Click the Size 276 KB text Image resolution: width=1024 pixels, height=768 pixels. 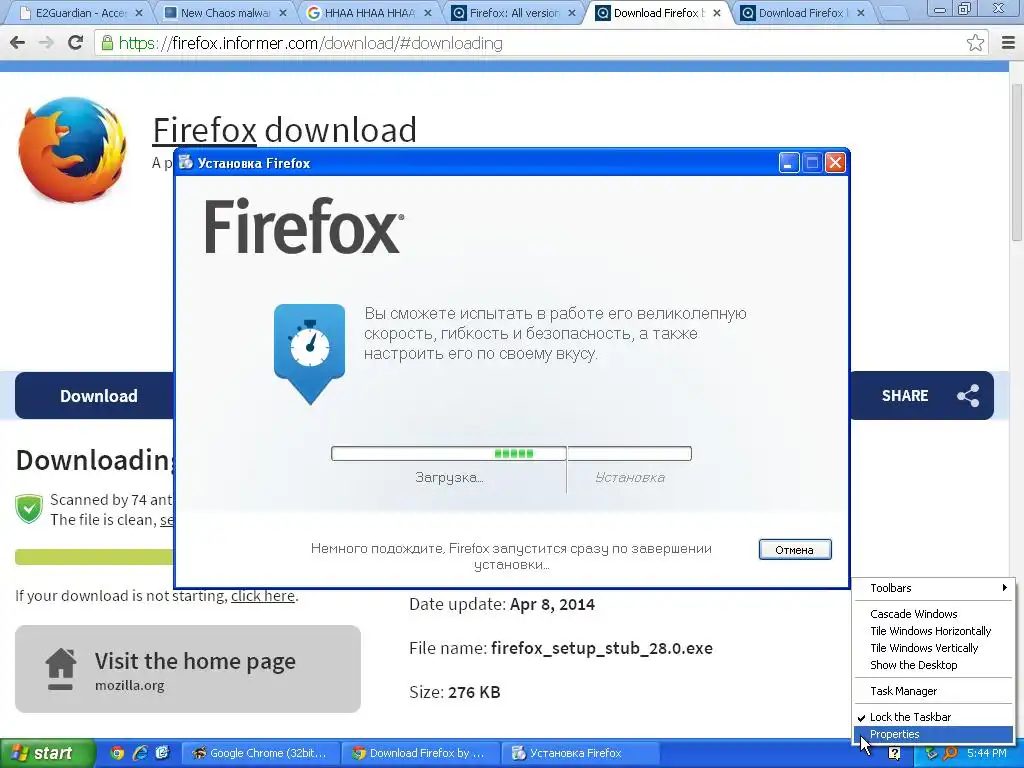click(455, 692)
